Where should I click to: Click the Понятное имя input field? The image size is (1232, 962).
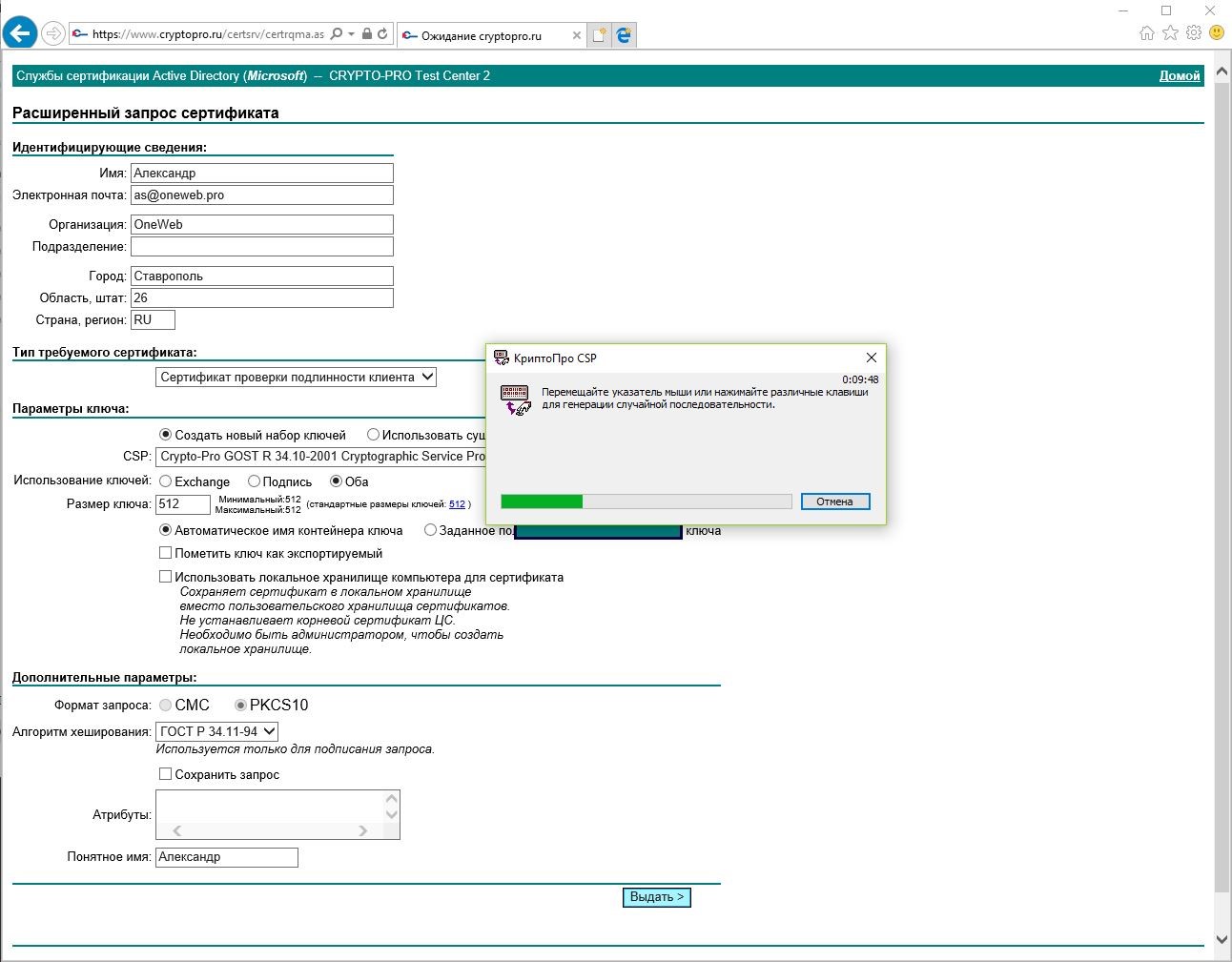point(227,857)
